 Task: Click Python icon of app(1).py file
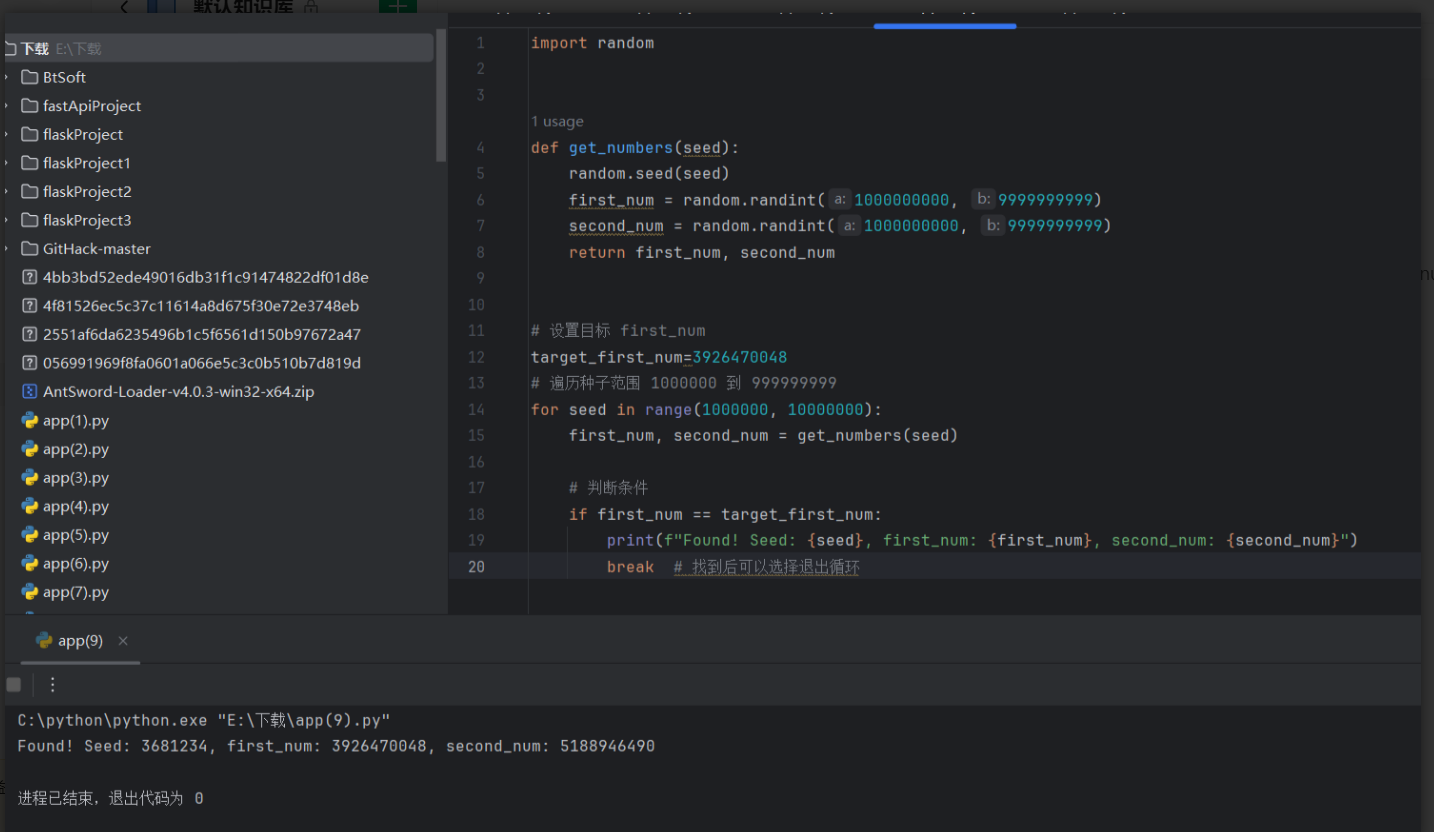click(x=30, y=421)
